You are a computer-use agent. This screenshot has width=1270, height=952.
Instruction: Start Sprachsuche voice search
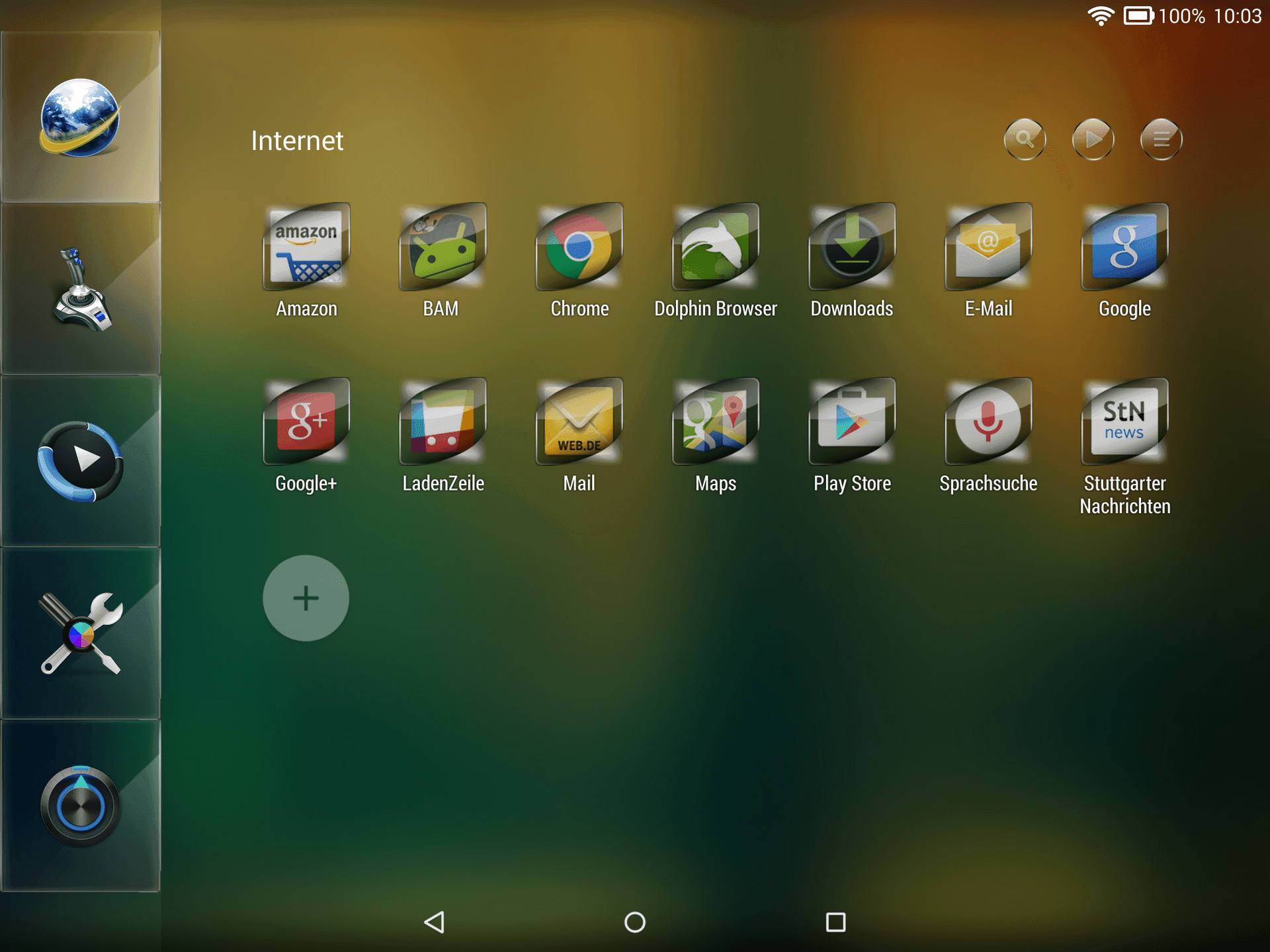[x=988, y=422]
